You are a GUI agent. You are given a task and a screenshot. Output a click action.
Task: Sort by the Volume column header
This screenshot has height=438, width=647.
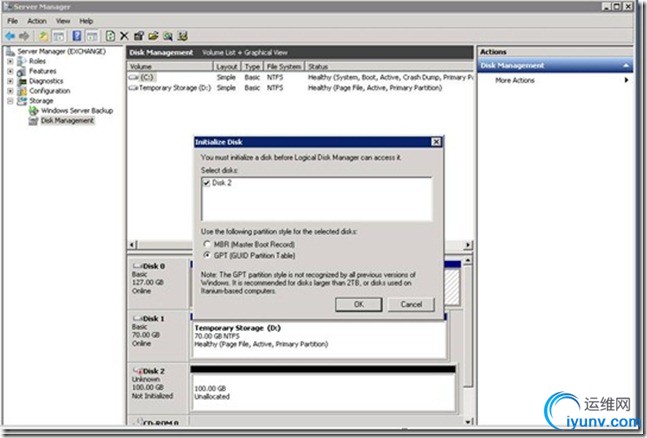point(170,66)
